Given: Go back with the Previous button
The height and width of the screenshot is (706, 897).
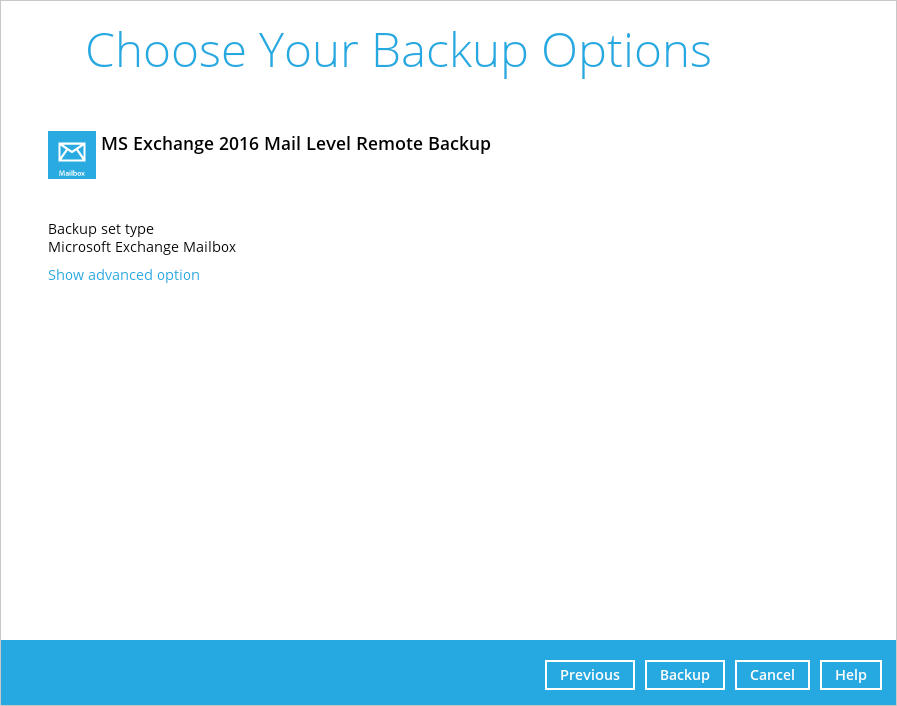Looking at the screenshot, I should click(590, 675).
